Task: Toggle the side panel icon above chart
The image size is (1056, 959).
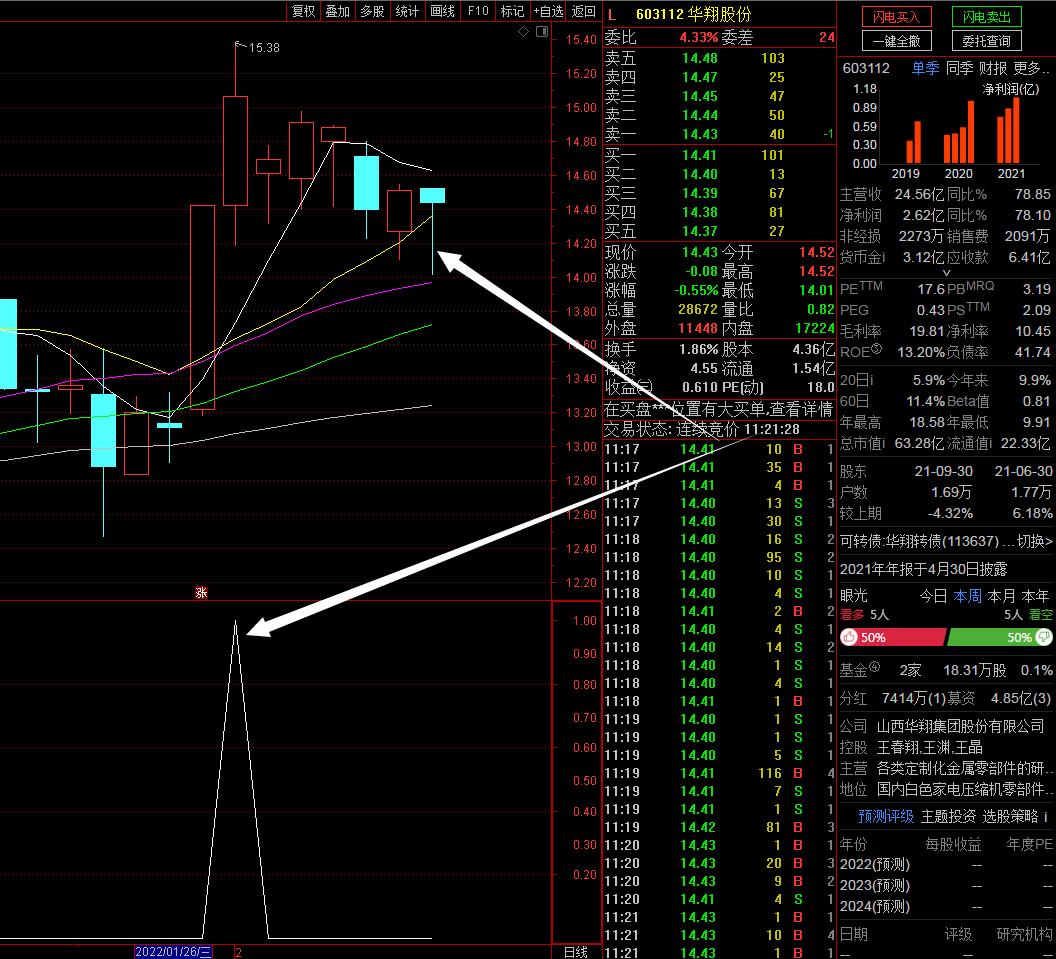Action: coord(541,32)
